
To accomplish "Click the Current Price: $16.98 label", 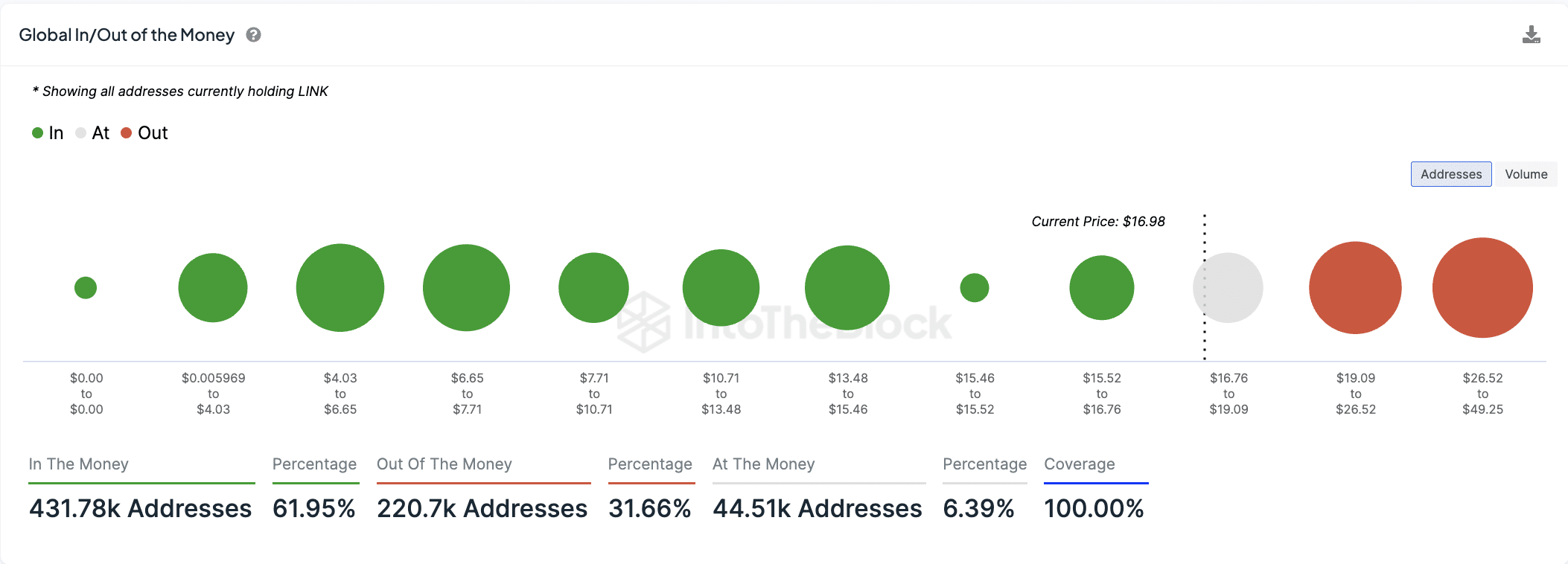I will click(x=1098, y=222).
